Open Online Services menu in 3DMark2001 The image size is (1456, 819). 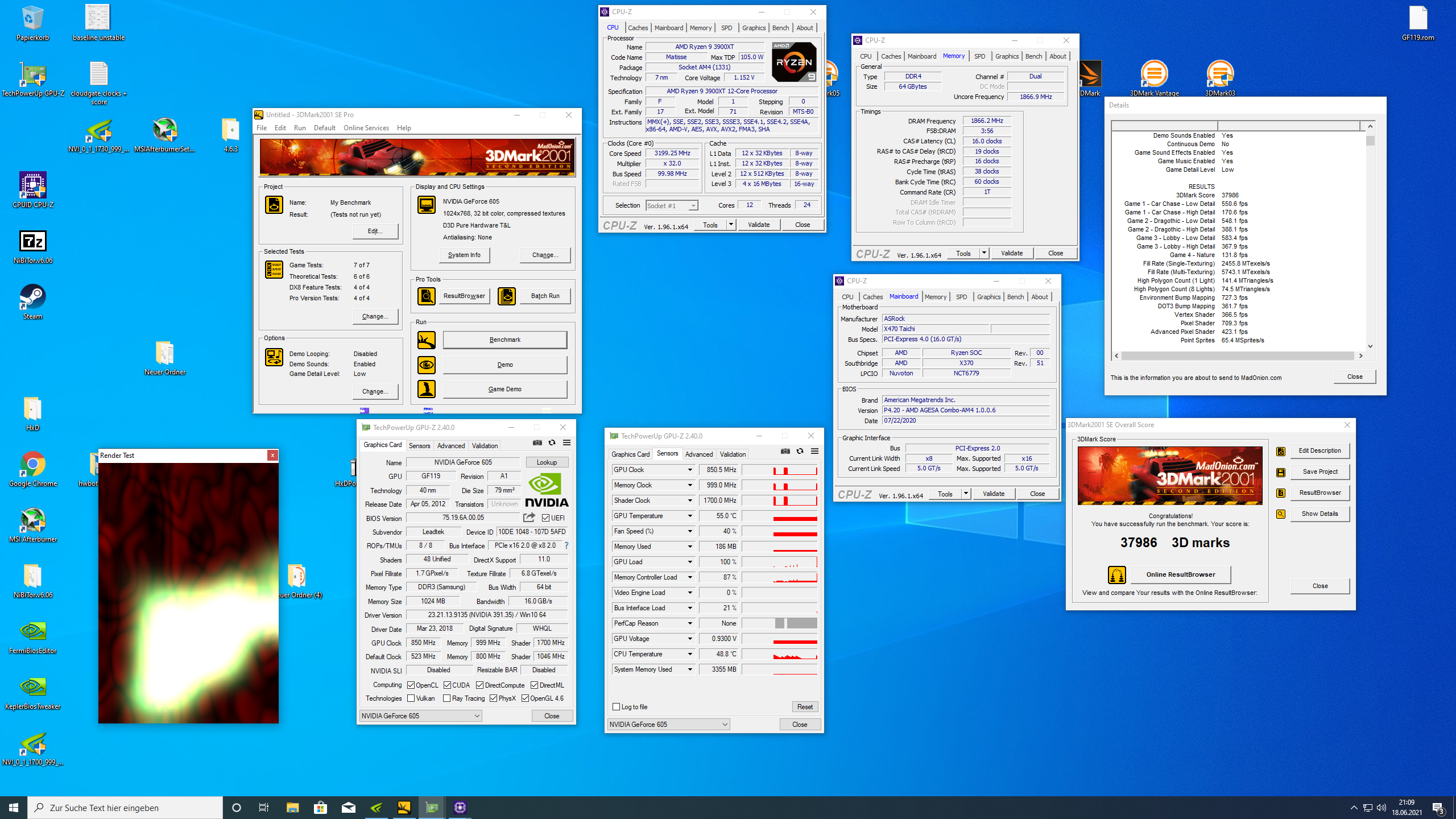(366, 128)
